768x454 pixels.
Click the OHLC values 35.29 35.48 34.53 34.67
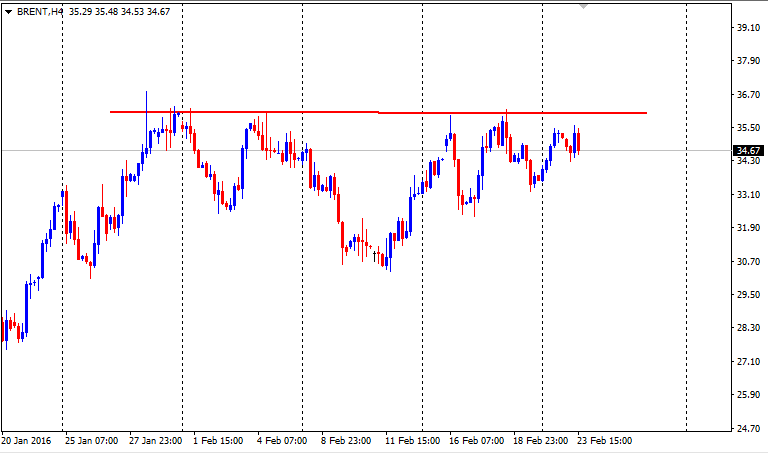[120, 12]
